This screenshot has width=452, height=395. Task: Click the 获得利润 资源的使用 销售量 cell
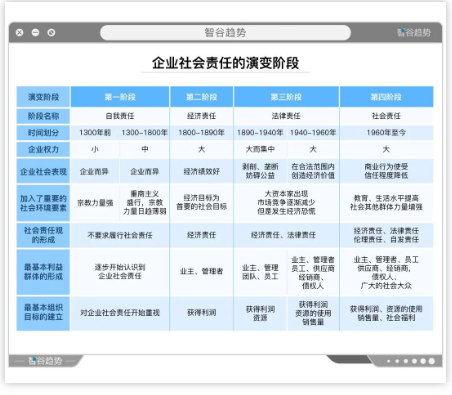313,313
